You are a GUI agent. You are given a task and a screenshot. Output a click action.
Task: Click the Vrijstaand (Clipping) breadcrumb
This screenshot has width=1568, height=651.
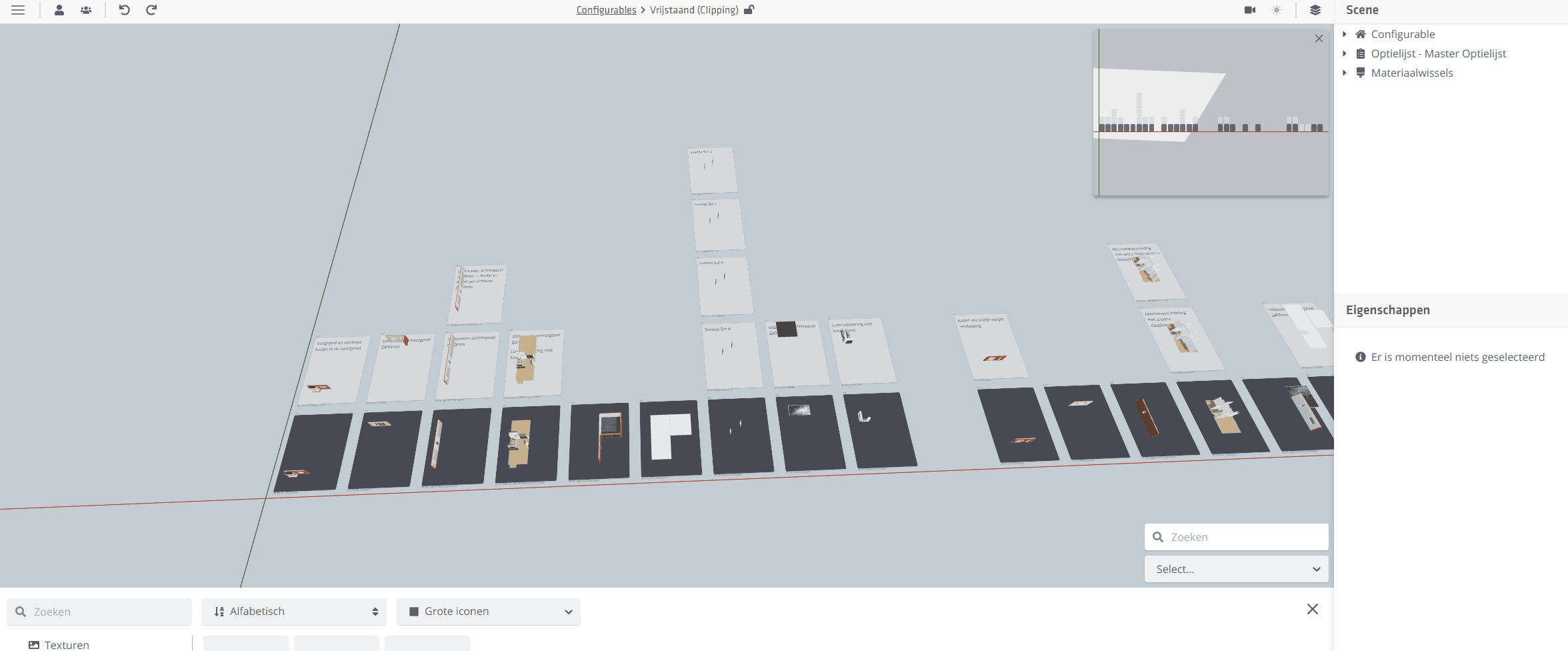pyautogui.click(x=693, y=10)
